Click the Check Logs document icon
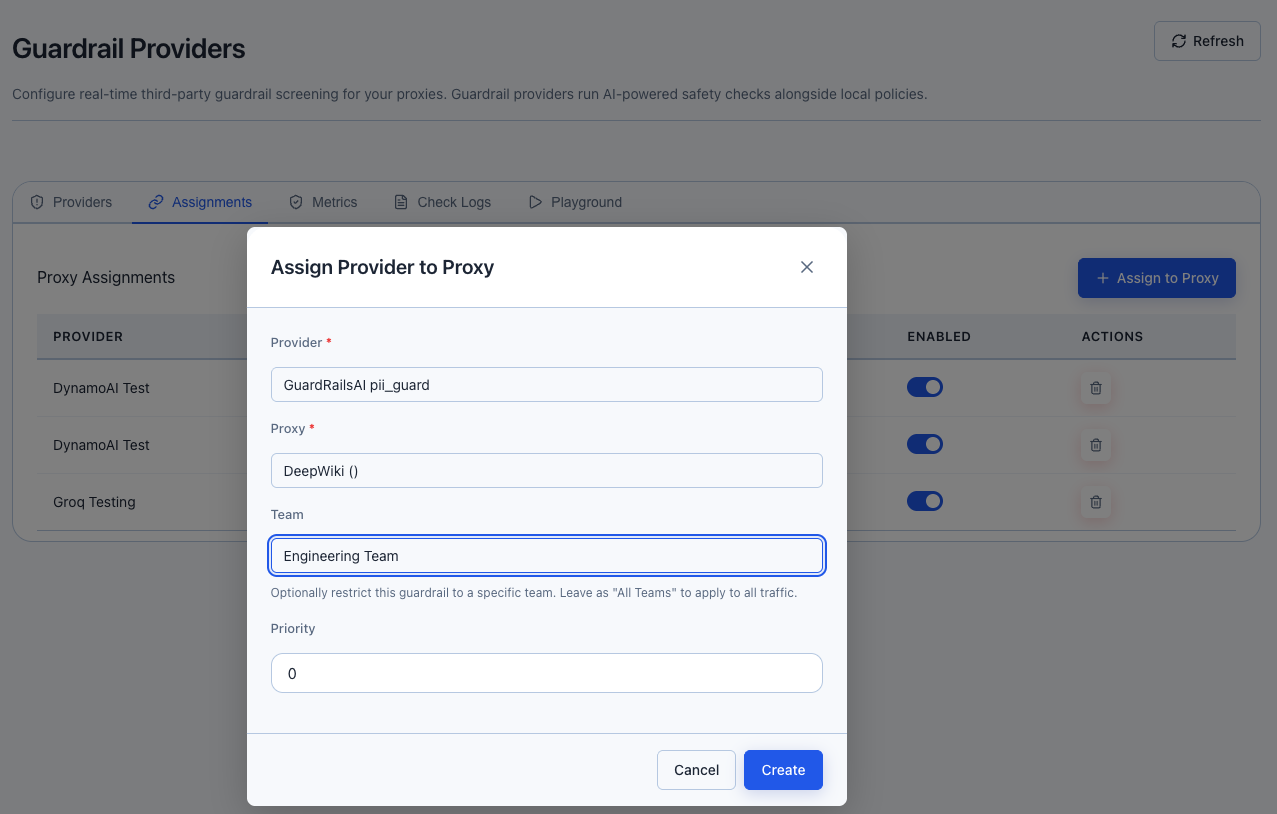This screenshot has height=814, width=1277. click(401, 202)
